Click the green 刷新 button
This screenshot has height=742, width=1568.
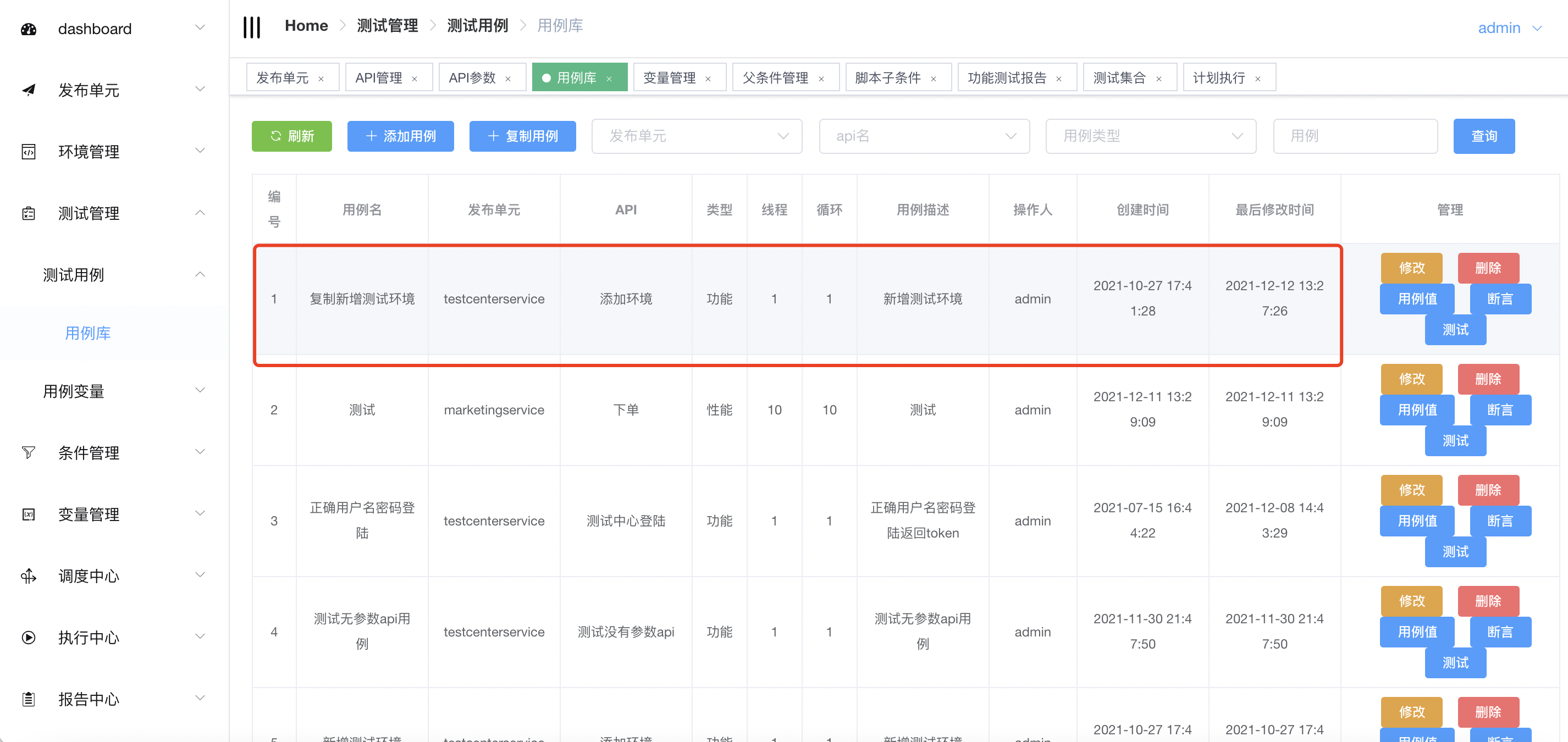pyautogui.click(x=291, y=136)
